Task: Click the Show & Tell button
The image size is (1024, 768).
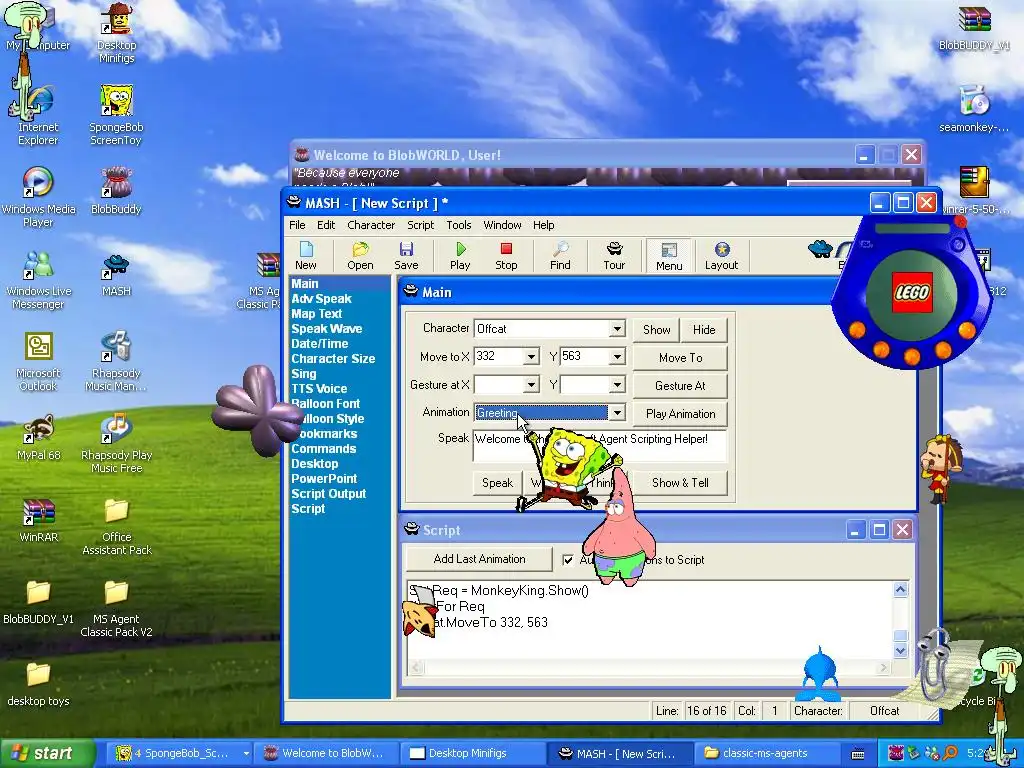Action: [x=680, y=483]
